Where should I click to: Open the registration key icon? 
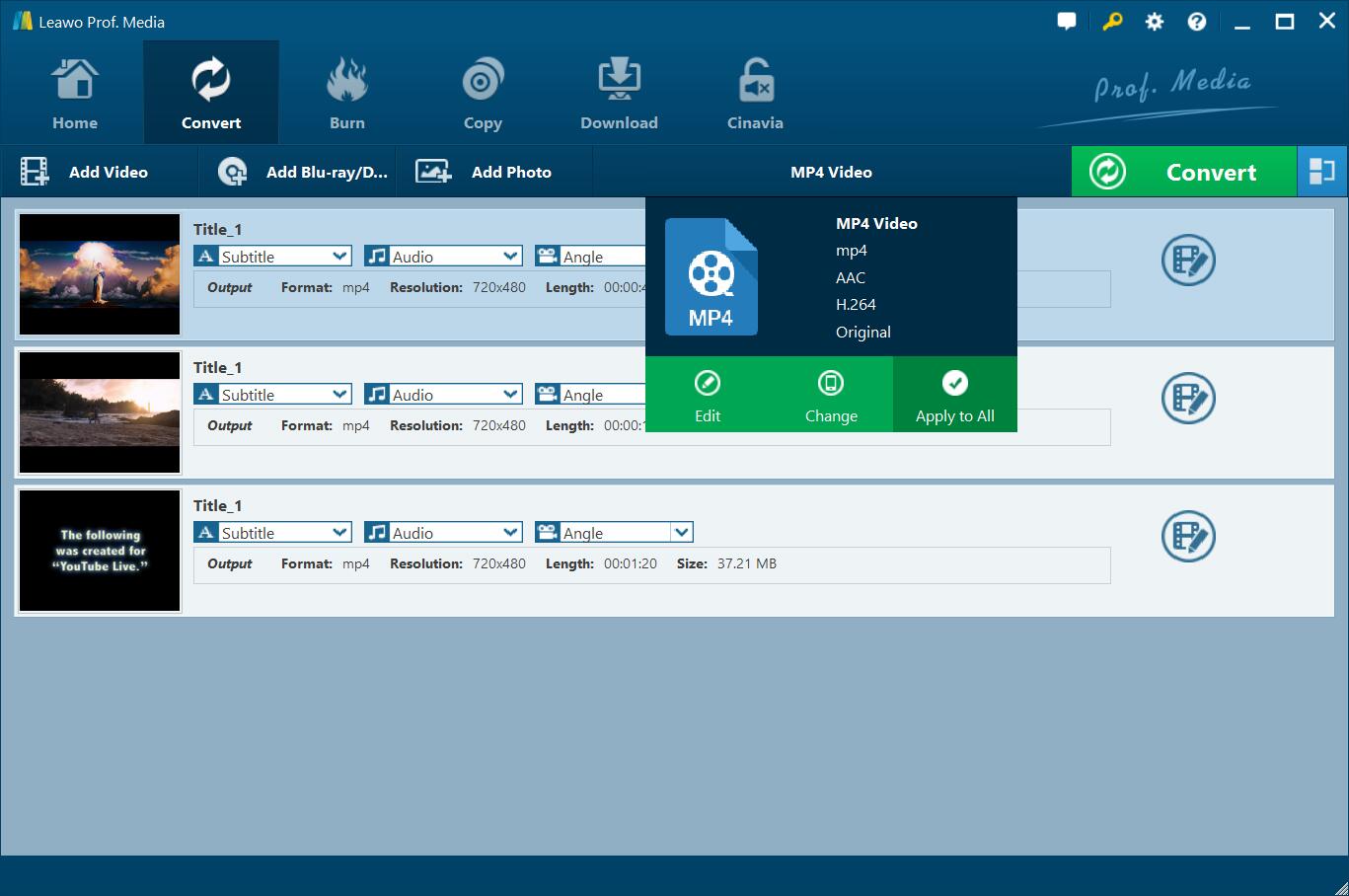point(1112,22)
